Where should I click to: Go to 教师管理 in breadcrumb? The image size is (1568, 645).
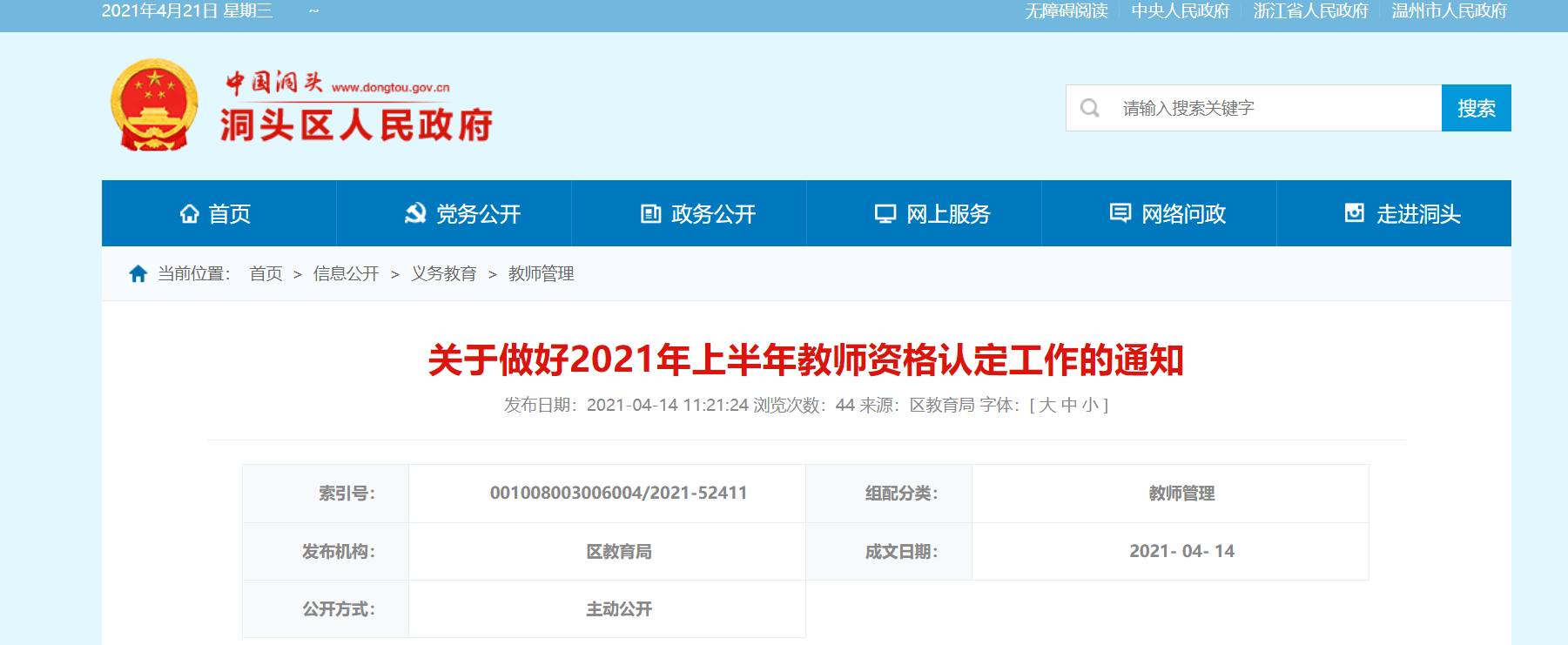tap(542, 274)
